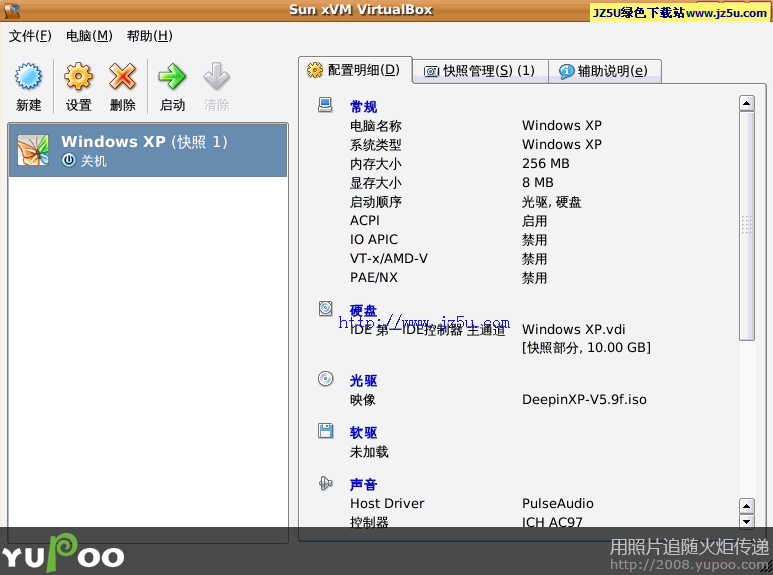This screenshot has width=773, height=575.
Task: Start the VM with 启动 green arrow
Action: coord(172,76)
